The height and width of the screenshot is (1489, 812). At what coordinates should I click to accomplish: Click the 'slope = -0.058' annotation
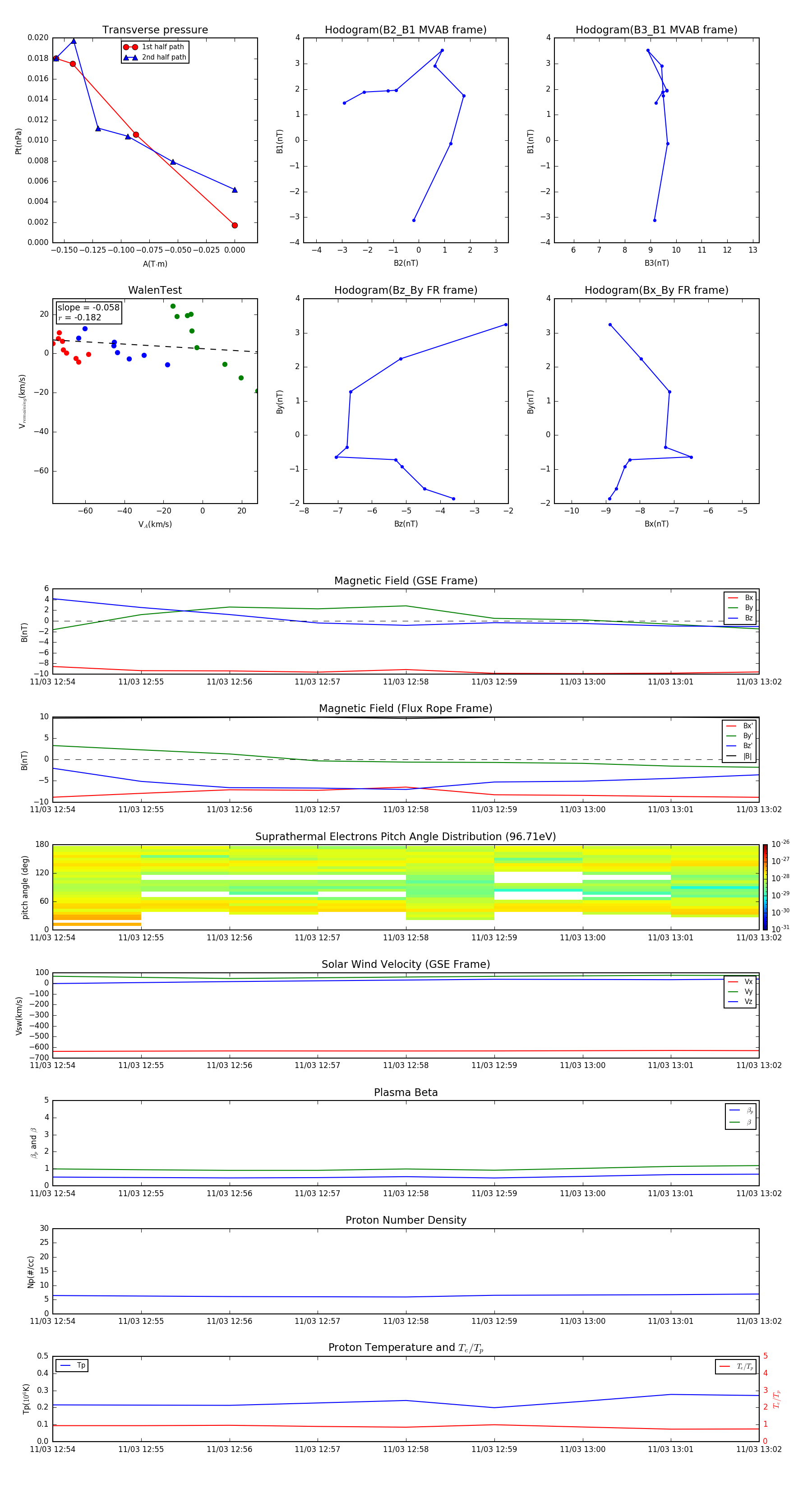click(x=88, y=308)
